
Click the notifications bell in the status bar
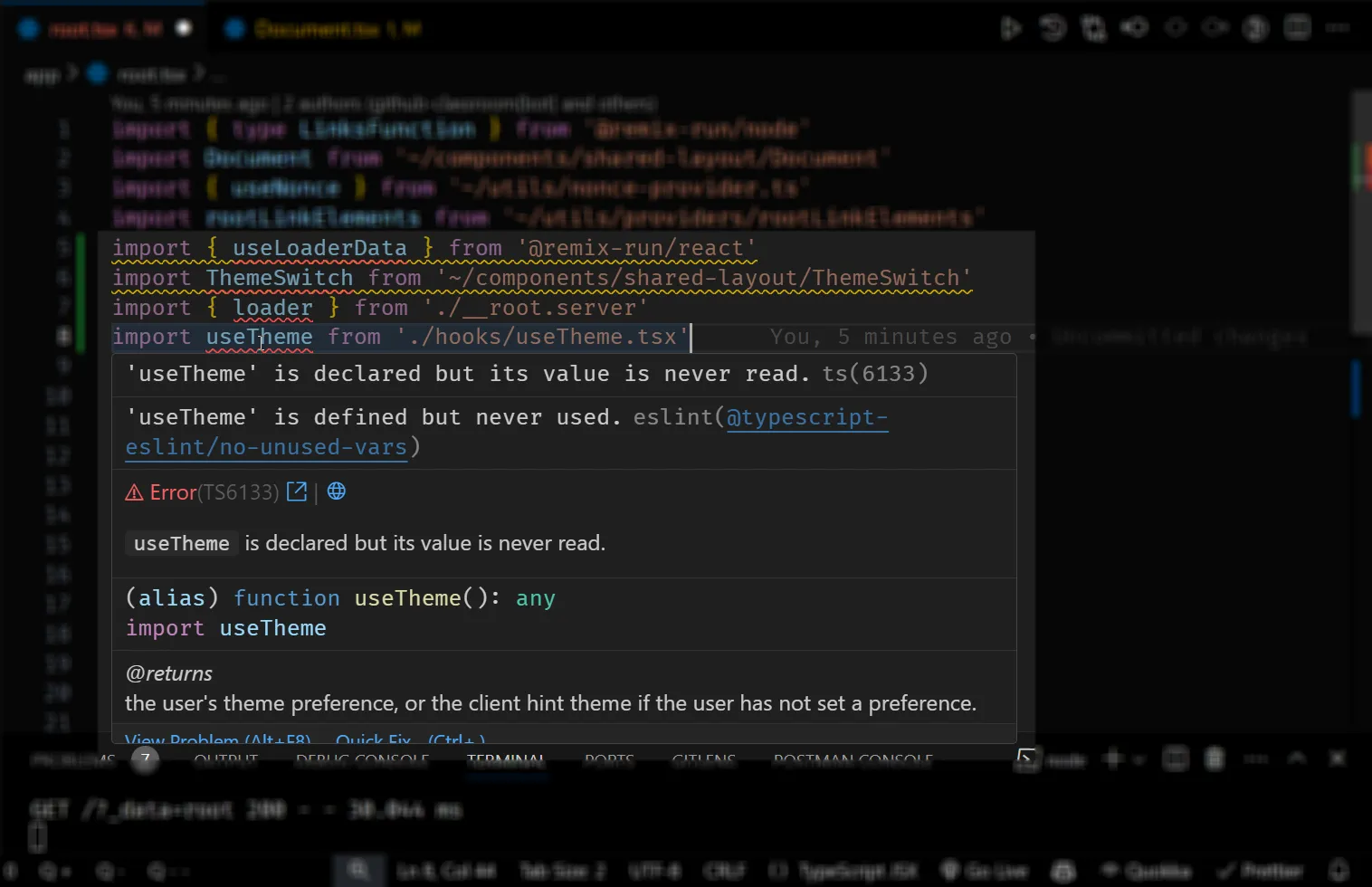(x=1339, y=870)
